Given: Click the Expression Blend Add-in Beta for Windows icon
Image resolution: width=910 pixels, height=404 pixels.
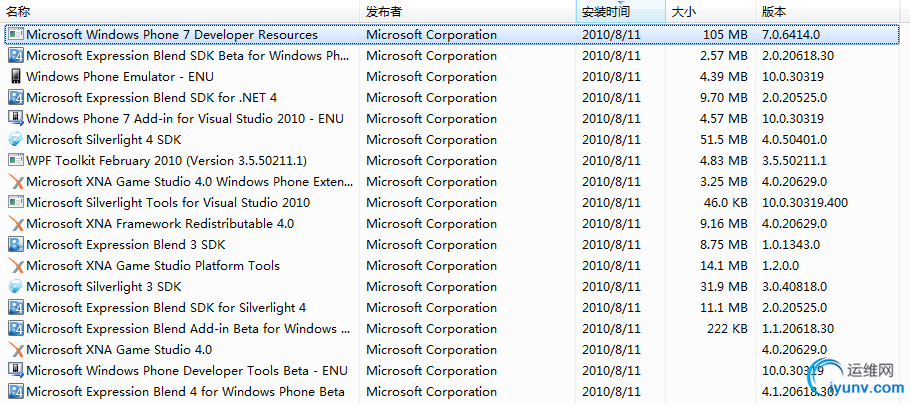Looking at the screenshot, I should [16, 329].
